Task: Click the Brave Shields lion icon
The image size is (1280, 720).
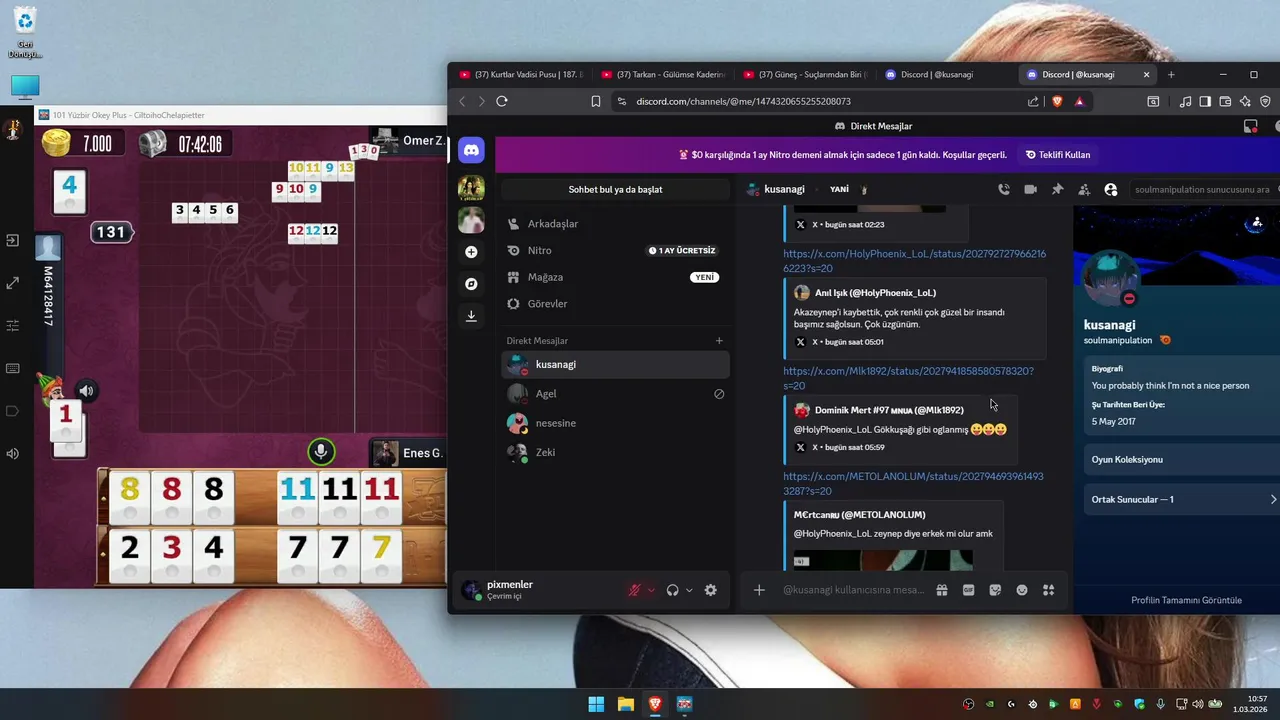Action: (x=1057, y=101)
